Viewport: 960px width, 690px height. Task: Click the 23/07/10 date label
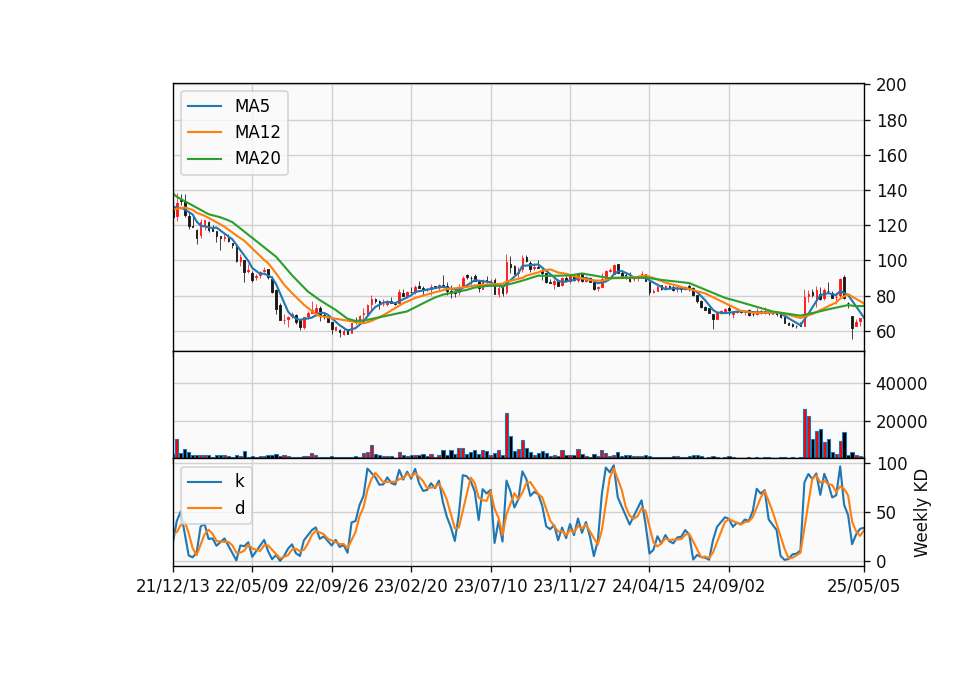[x=490, y=587]
